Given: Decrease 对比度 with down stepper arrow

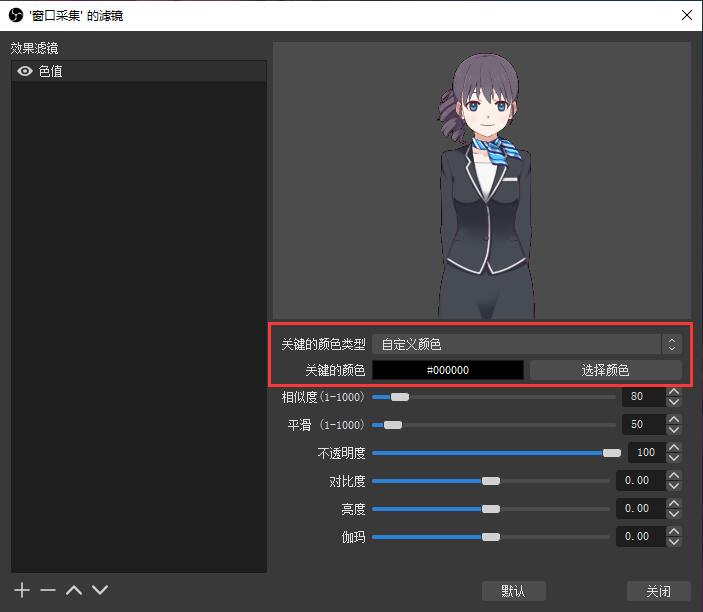Looking at the screenshot, I should 673,486.
